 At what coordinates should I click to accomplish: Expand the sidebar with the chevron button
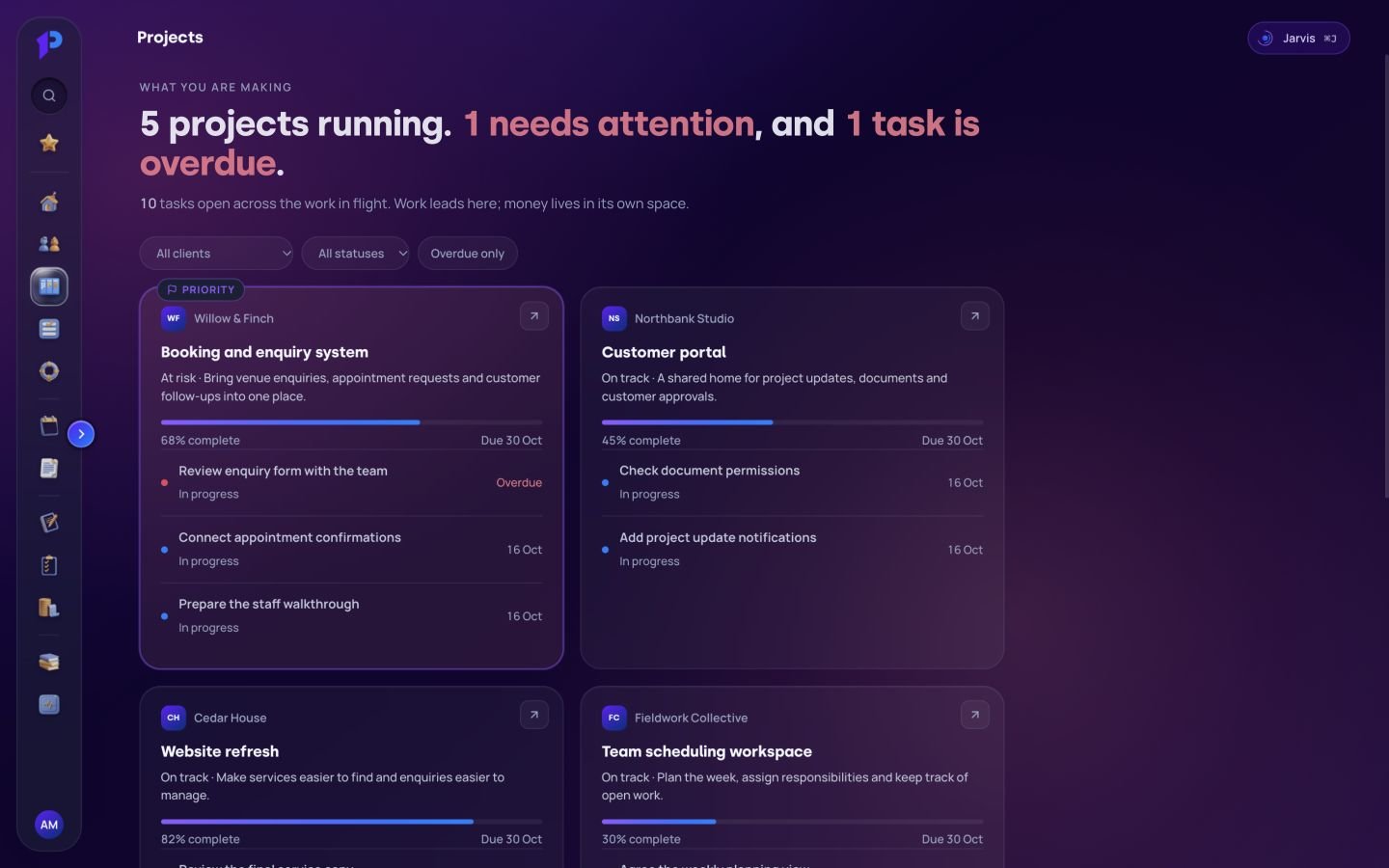click(81, 434)
